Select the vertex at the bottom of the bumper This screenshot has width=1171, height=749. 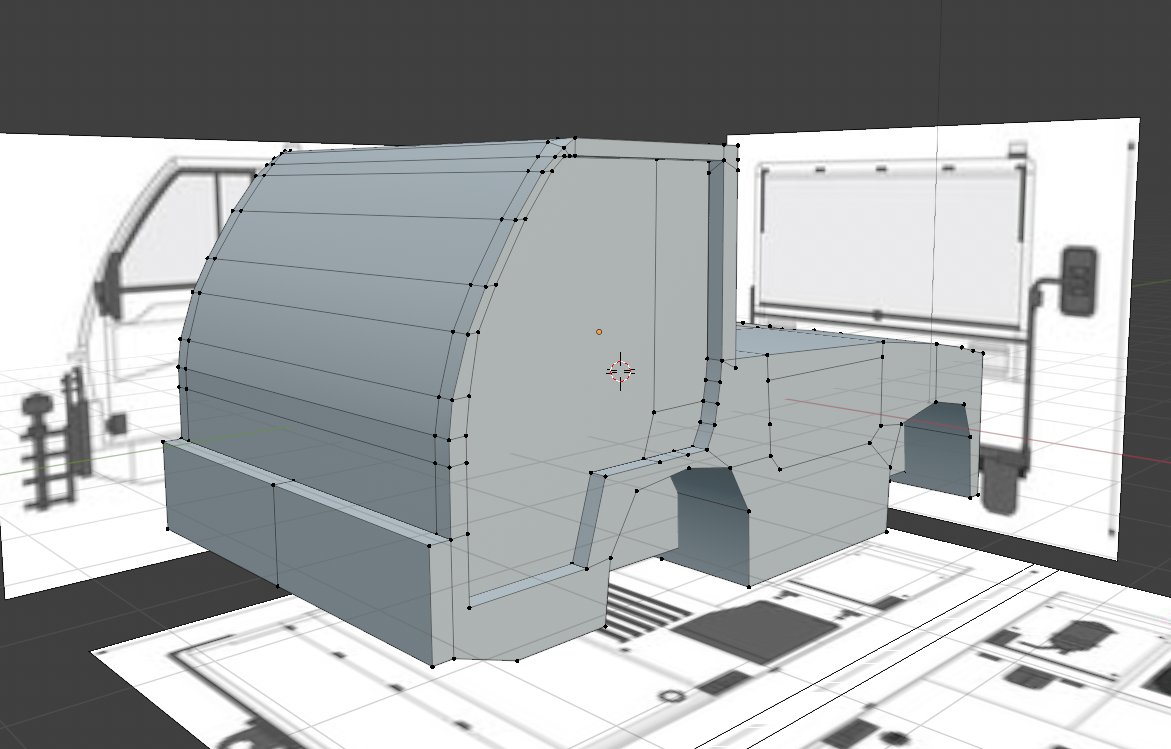click(x=435, y=665)
